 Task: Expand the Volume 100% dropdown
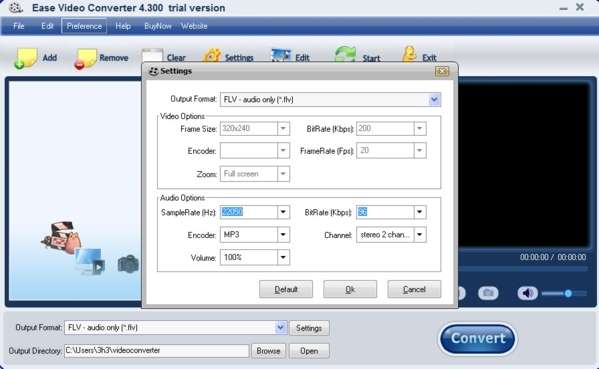click(x=283, y=257)
